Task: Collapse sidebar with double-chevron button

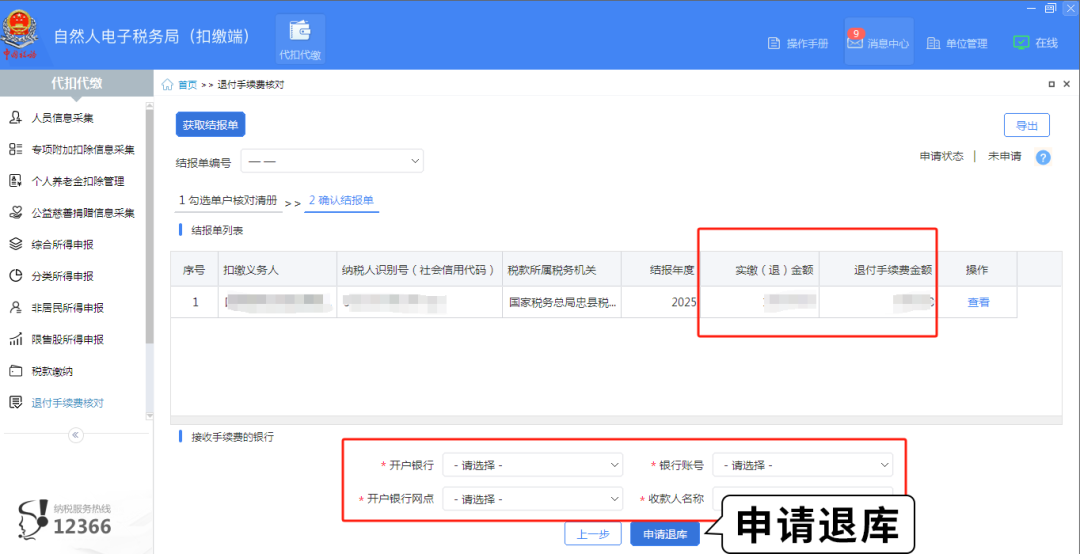Action: coord(76,435)
